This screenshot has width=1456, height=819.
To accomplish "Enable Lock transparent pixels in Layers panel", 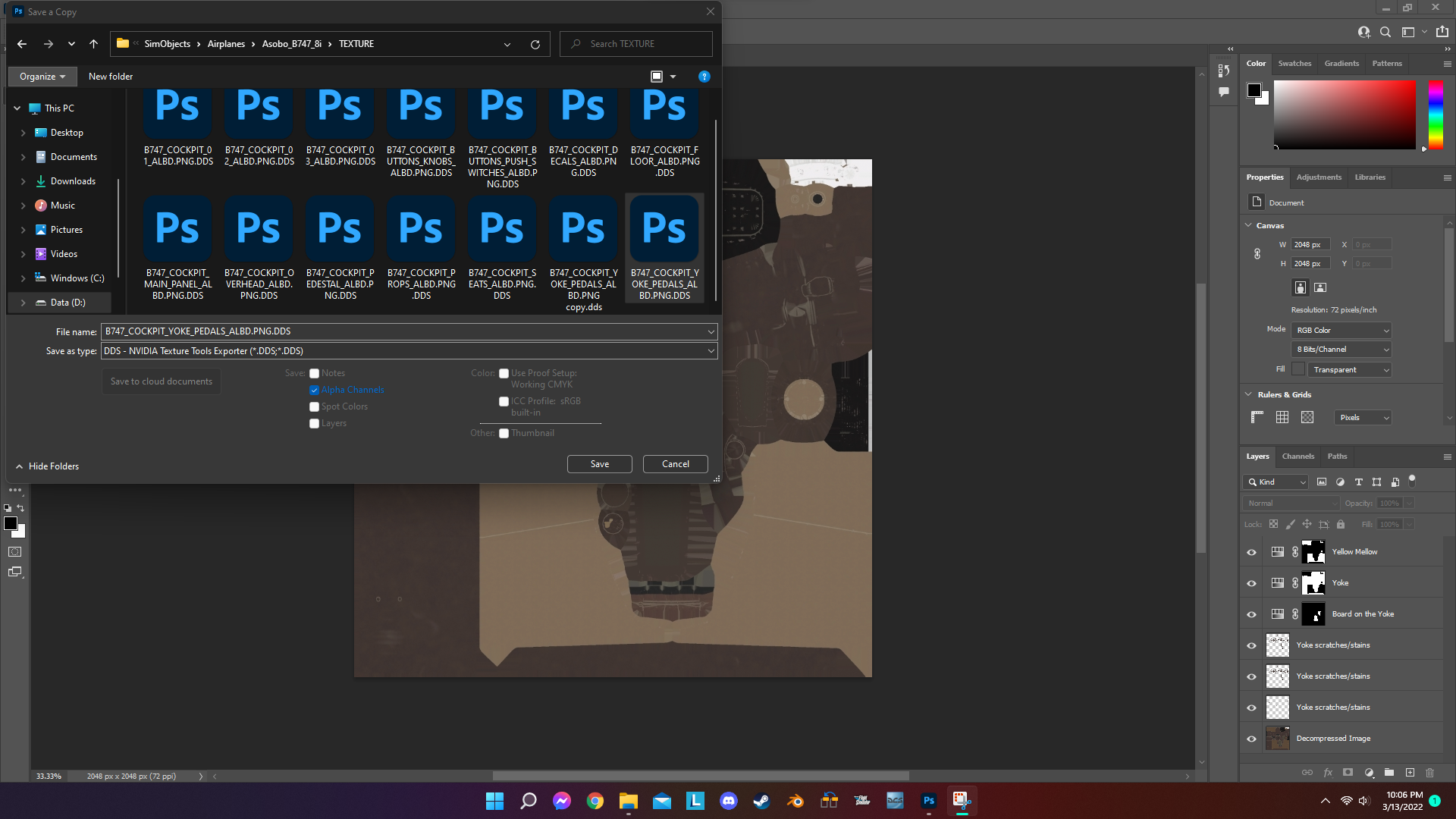I will 1274,524.
